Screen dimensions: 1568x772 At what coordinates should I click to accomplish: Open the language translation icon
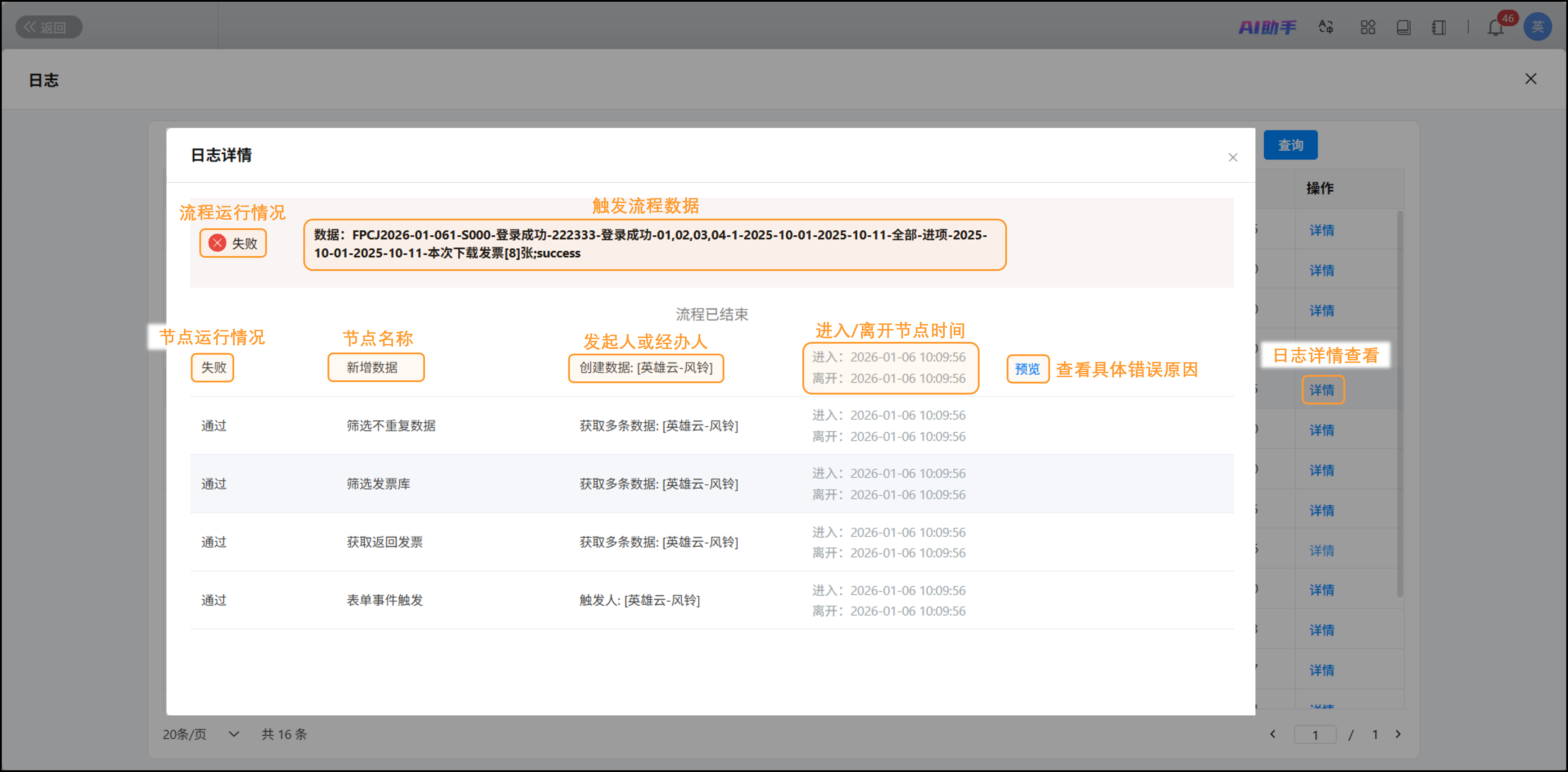click(1325, 27)
